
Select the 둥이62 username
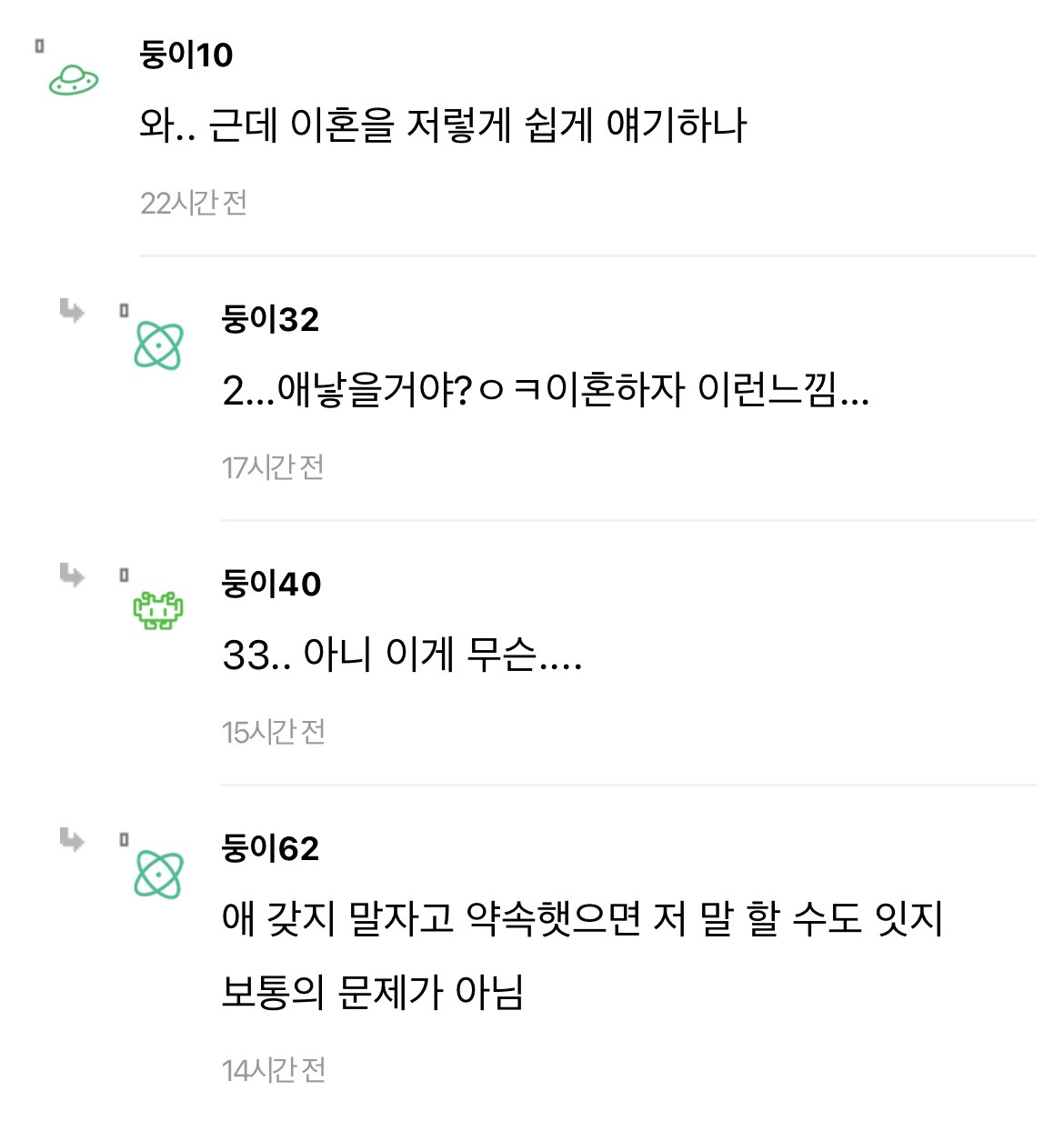coord(270,848)
